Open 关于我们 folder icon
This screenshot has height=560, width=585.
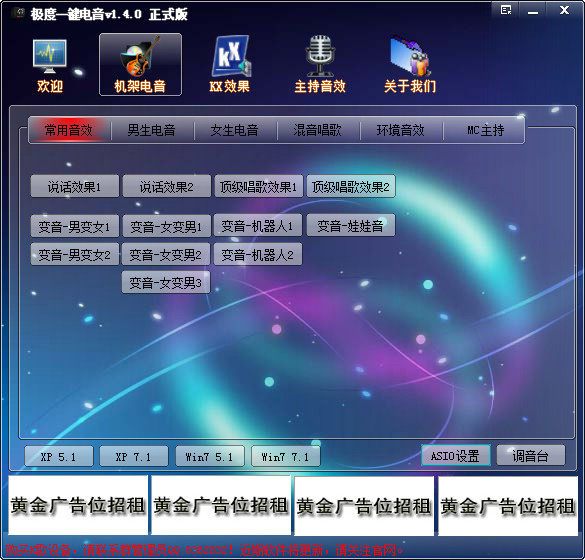[x=410, y=65]
